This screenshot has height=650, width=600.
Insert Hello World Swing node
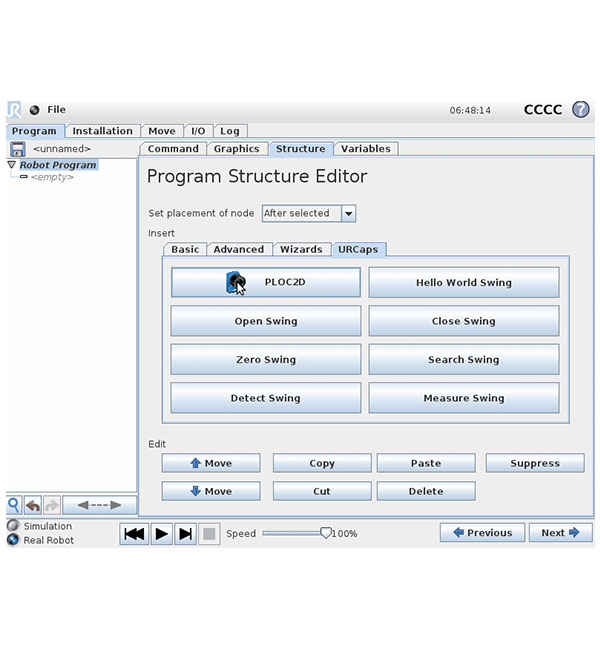(x=464, y=282)
